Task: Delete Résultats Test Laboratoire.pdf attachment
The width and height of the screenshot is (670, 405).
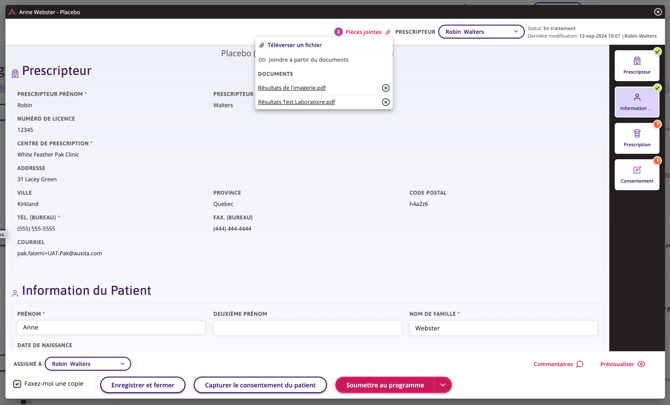Action: click(386, 102)
